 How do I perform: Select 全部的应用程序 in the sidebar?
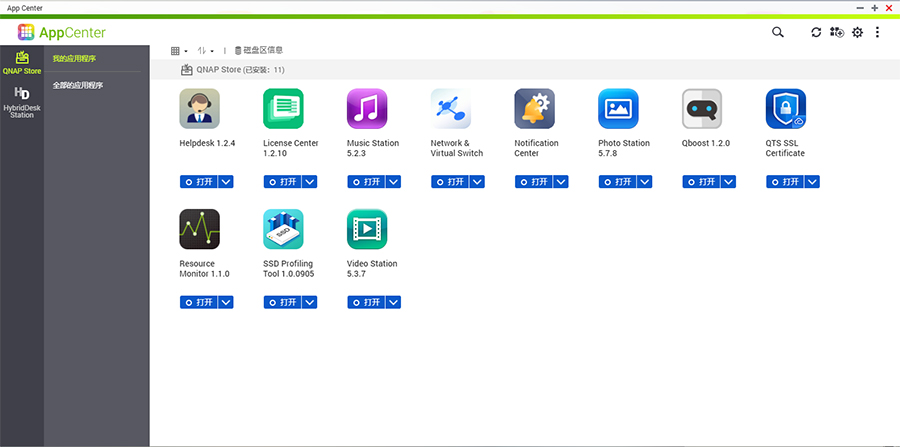pos(78,86)
